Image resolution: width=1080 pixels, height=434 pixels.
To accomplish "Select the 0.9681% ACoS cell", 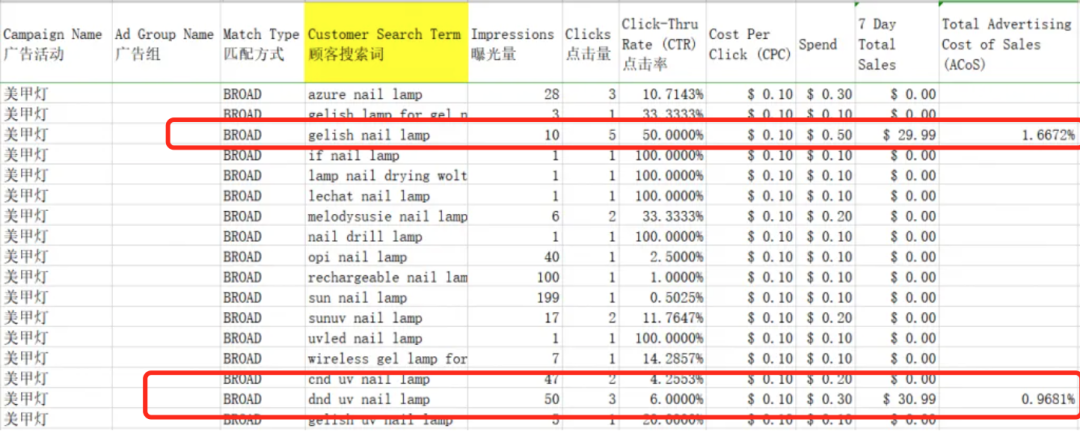I will (1009, 400).
